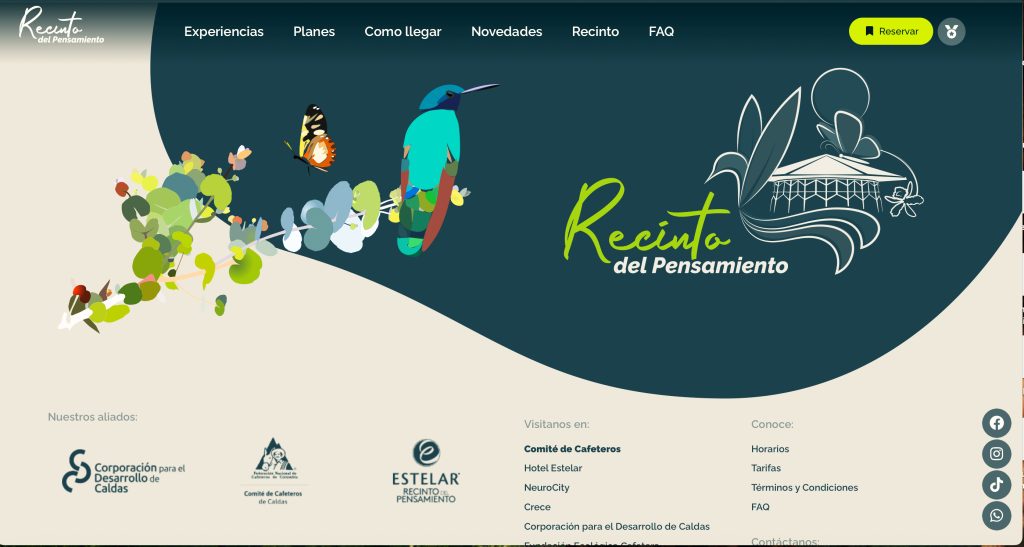
Task: Click the Recinto del Pensamiento header logo
Action: tap(61, 26)
